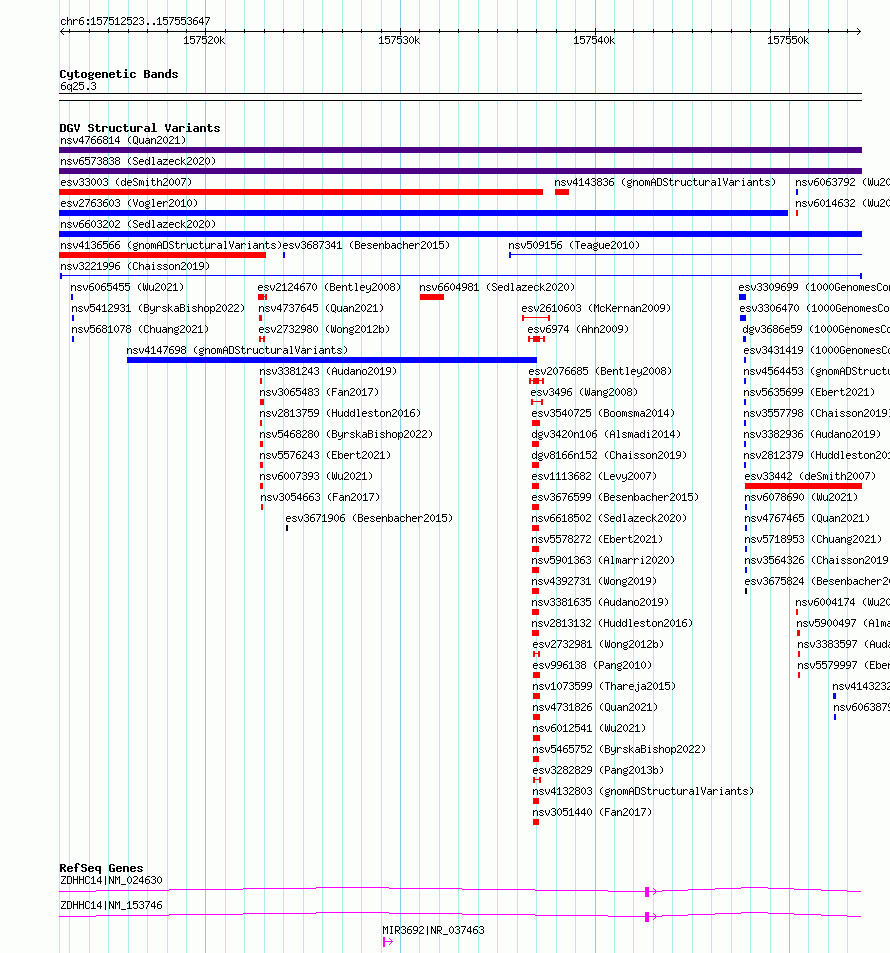Select esv3671906 (Besenbacher2015) label
Viewport: 890px width, 953px height.
tap(369, 518)
